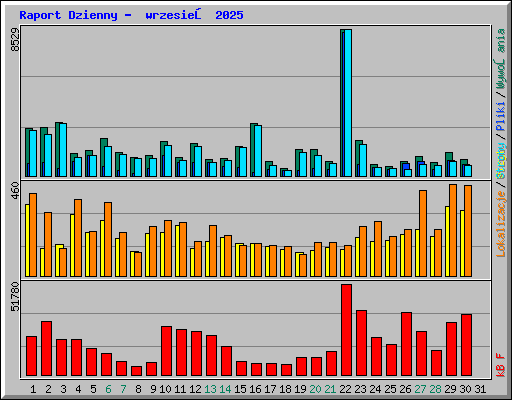512x400 pixels.
Task: Click the 8529 y-axis label
Action: (x=15, y=39)
